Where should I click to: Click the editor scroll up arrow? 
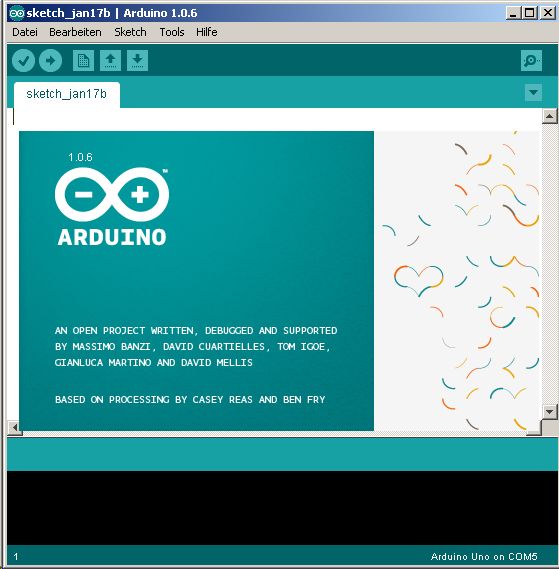click(550, 116)
